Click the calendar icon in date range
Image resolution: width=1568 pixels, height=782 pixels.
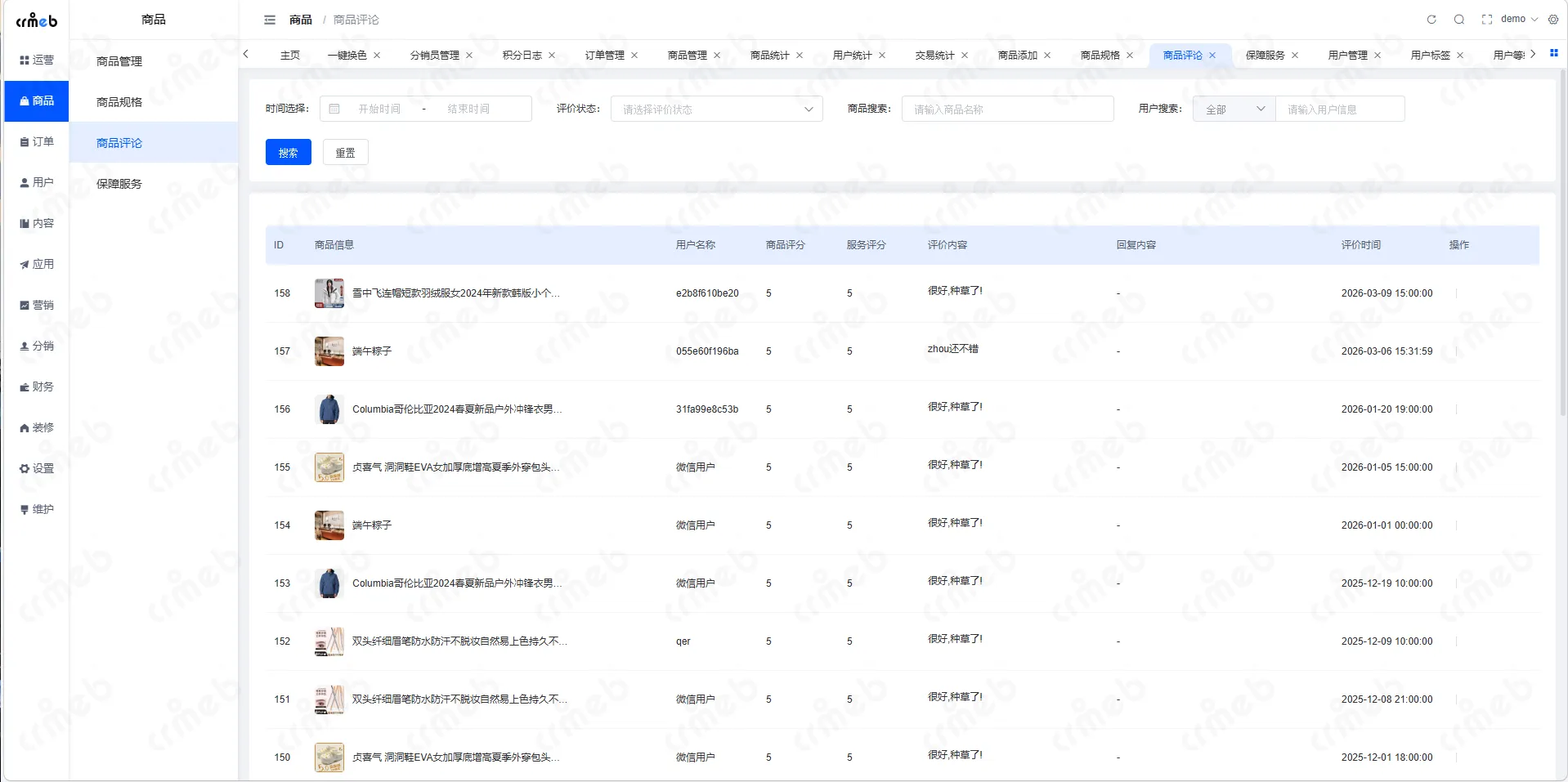click(334, 109)
